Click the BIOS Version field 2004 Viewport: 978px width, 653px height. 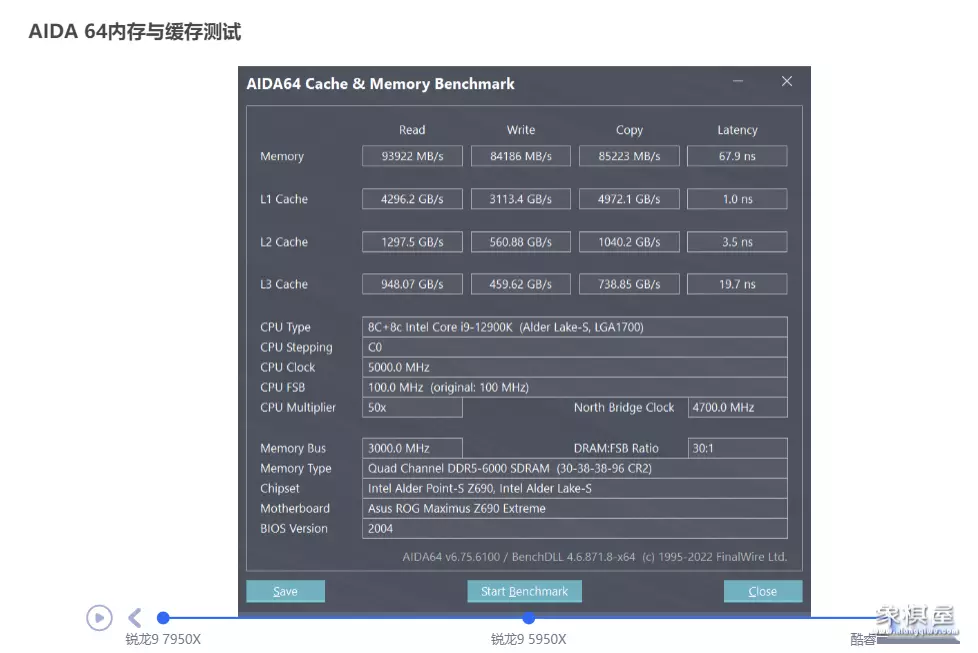point(574,528)
